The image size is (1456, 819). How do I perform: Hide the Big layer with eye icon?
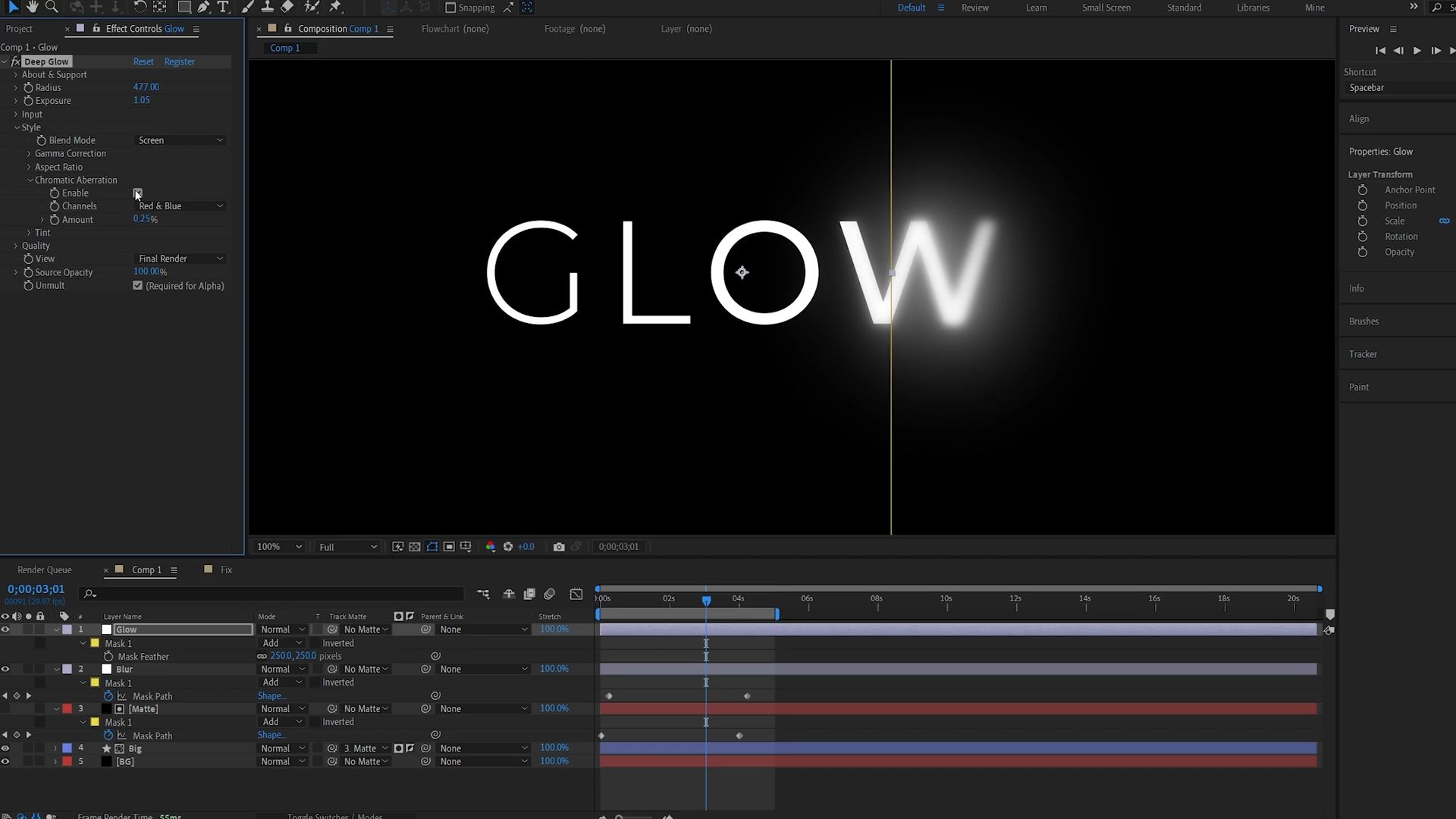coord(5,748)
